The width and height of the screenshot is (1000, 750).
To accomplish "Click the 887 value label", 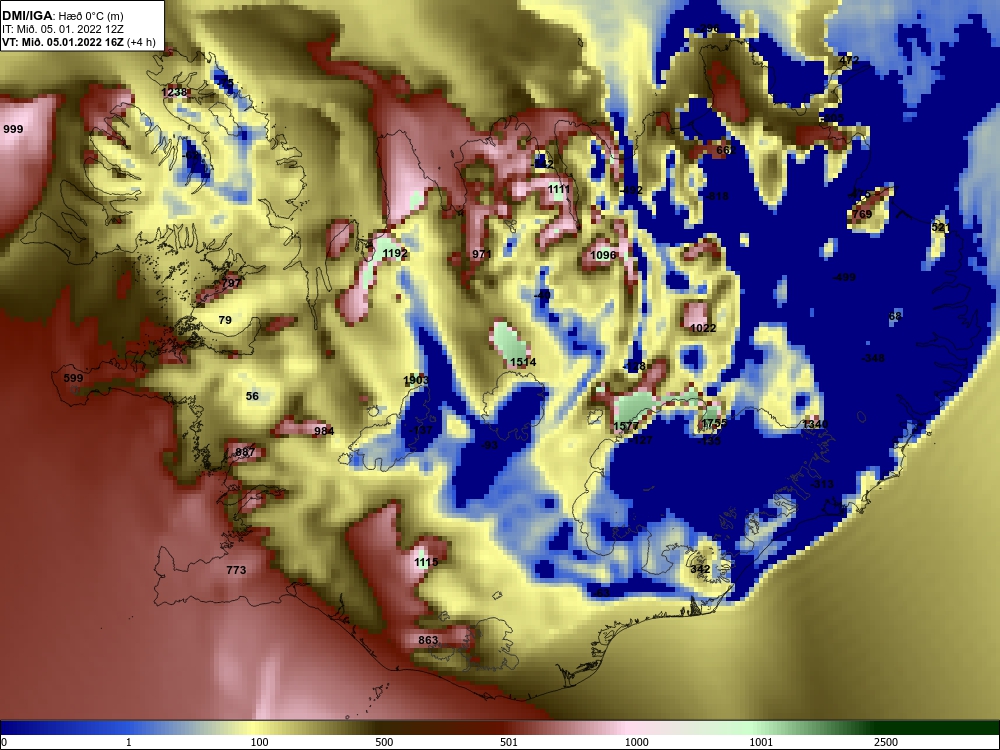I will [245, 452].
